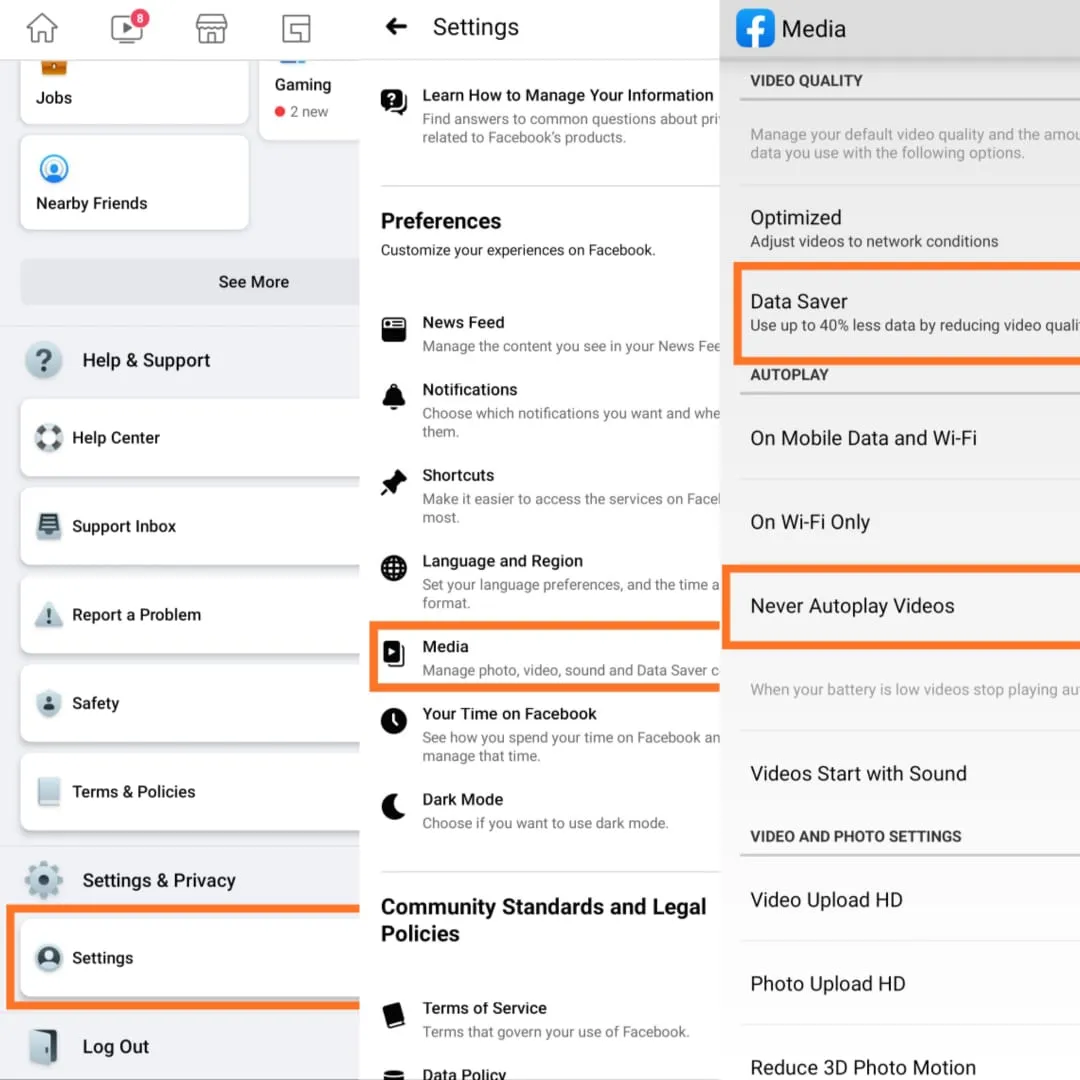The image size is (1080, 1080).
Task: Tap the back arrow beside Settings
Action: coord(397,27)
